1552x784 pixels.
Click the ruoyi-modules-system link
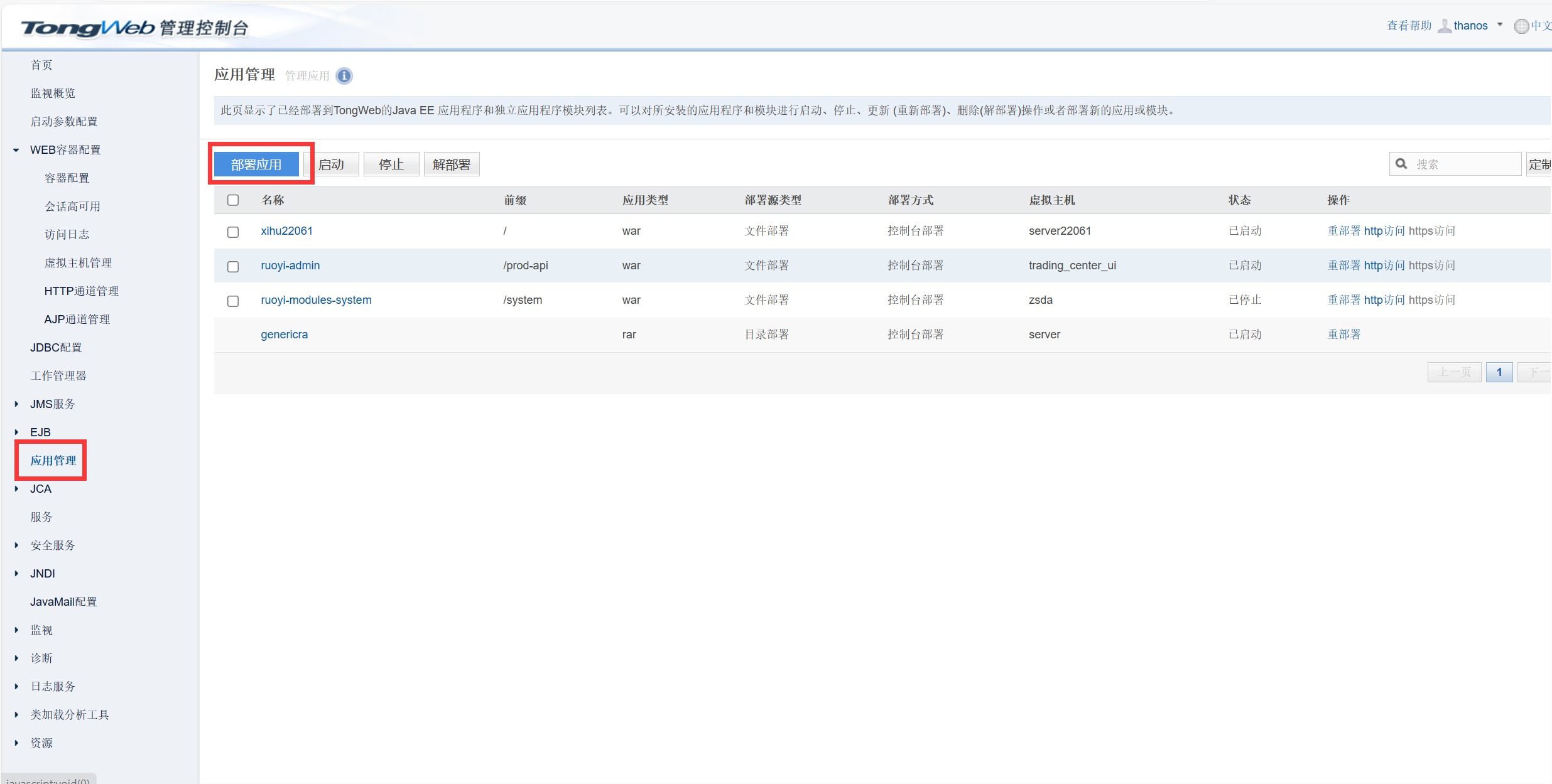(315, 299)
